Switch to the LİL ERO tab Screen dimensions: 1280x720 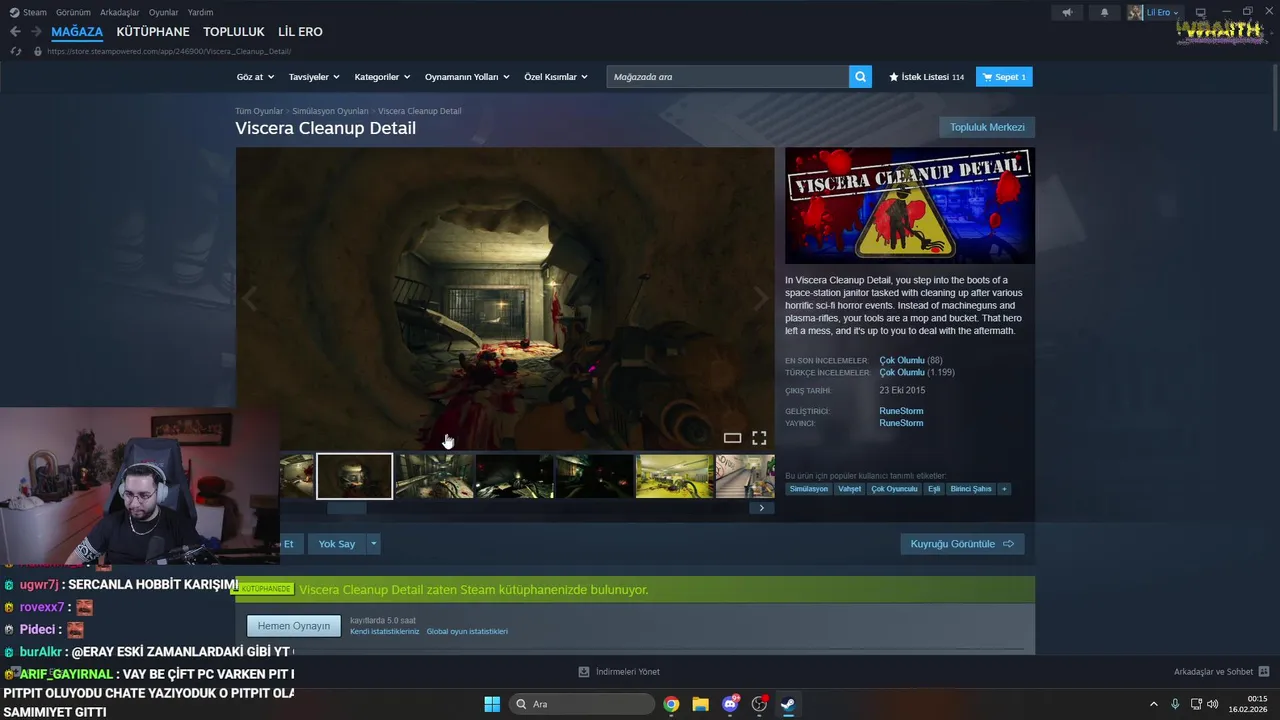click(300, 32)
